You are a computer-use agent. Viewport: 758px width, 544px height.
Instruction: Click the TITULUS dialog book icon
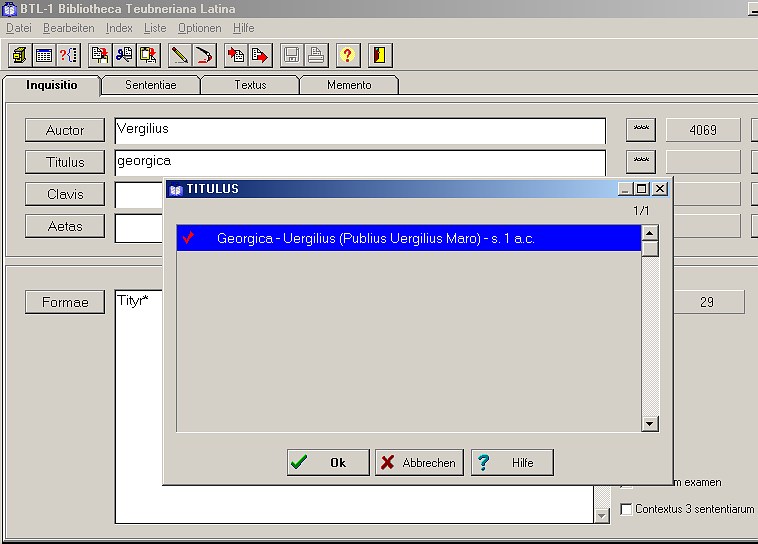tap(176, 189)
